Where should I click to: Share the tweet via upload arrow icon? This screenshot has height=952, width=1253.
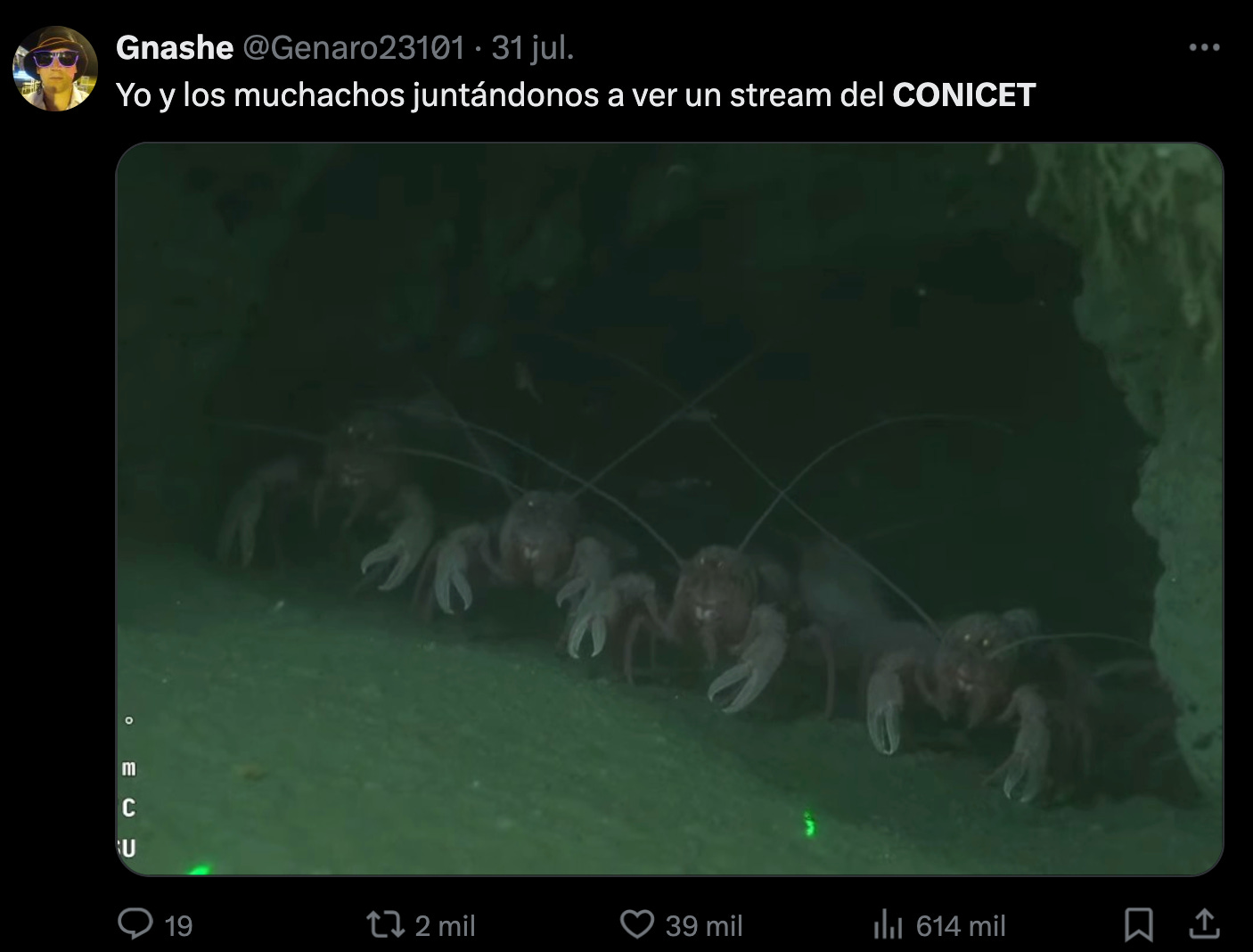[x=1204, y=924]
